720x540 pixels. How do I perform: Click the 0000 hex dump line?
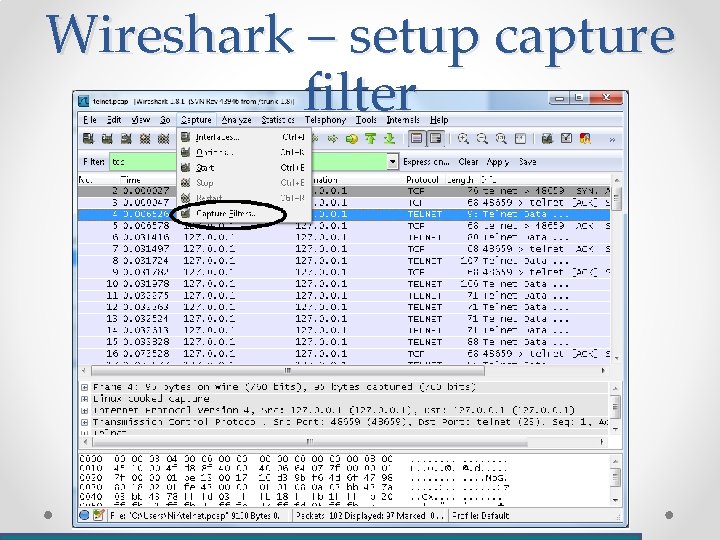(294, 459)
